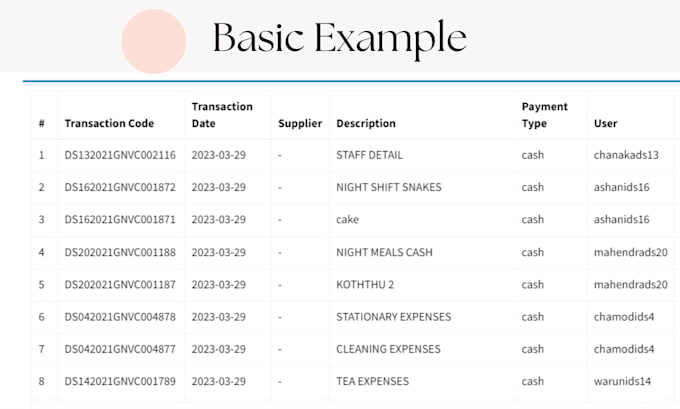Click the KOTHTHU 2 description cell
Image resolution: width=680 pixels, height=409 pixels.
tap(365, 284)
